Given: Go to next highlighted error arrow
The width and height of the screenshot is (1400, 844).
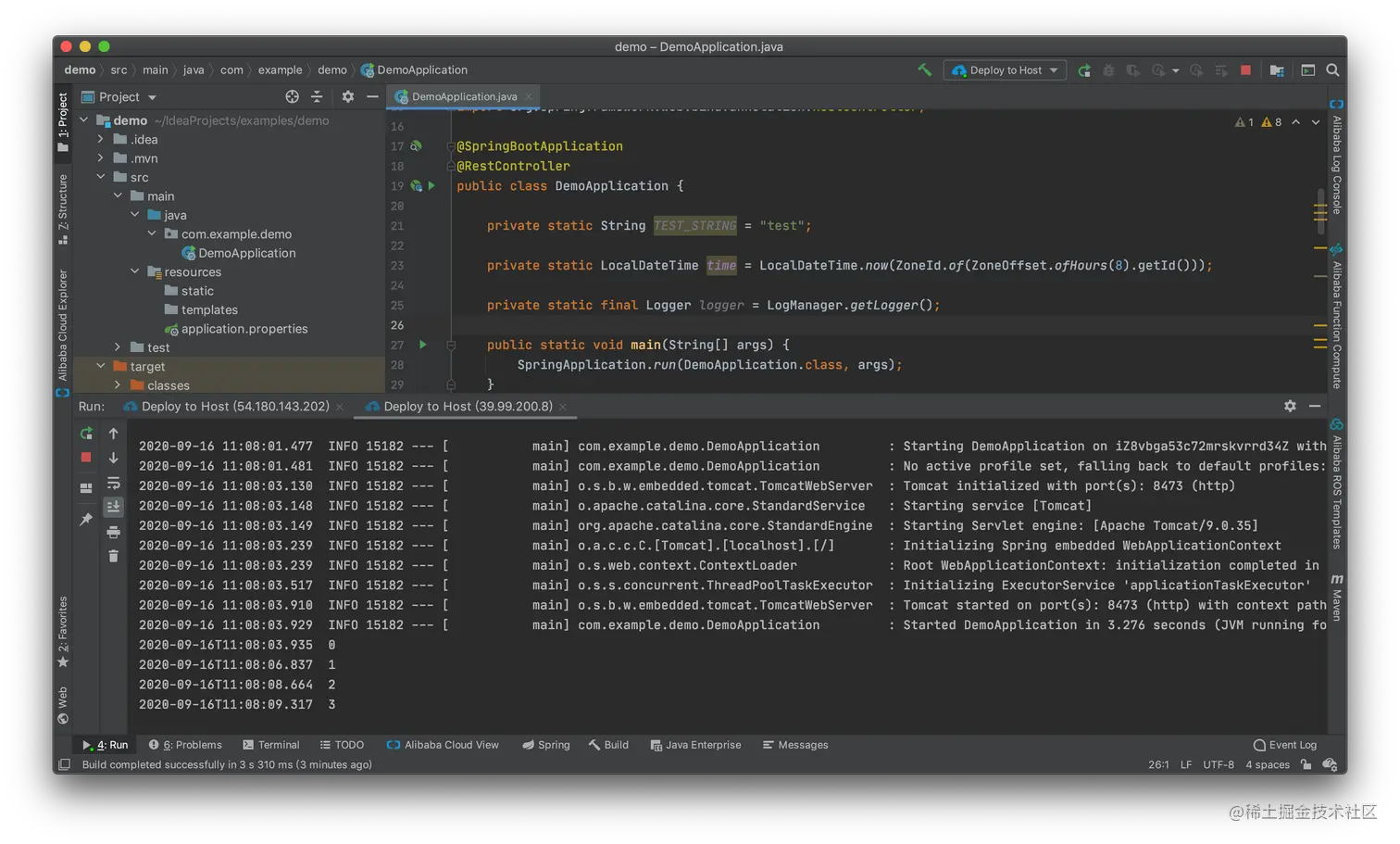Looking at the screenshot, I should [x=1316, y=122].
